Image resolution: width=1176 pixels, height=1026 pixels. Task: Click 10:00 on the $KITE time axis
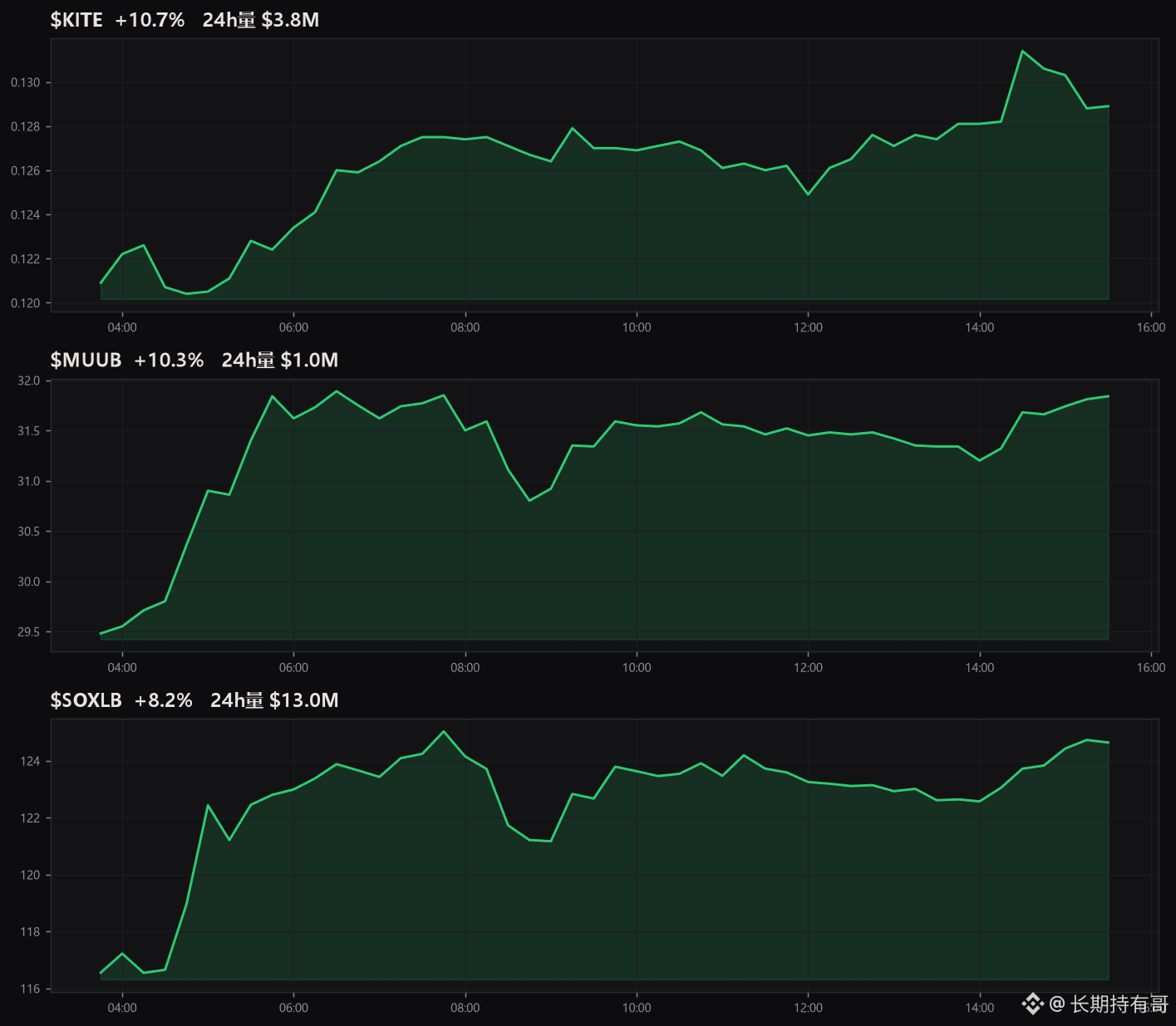[637, 327]
